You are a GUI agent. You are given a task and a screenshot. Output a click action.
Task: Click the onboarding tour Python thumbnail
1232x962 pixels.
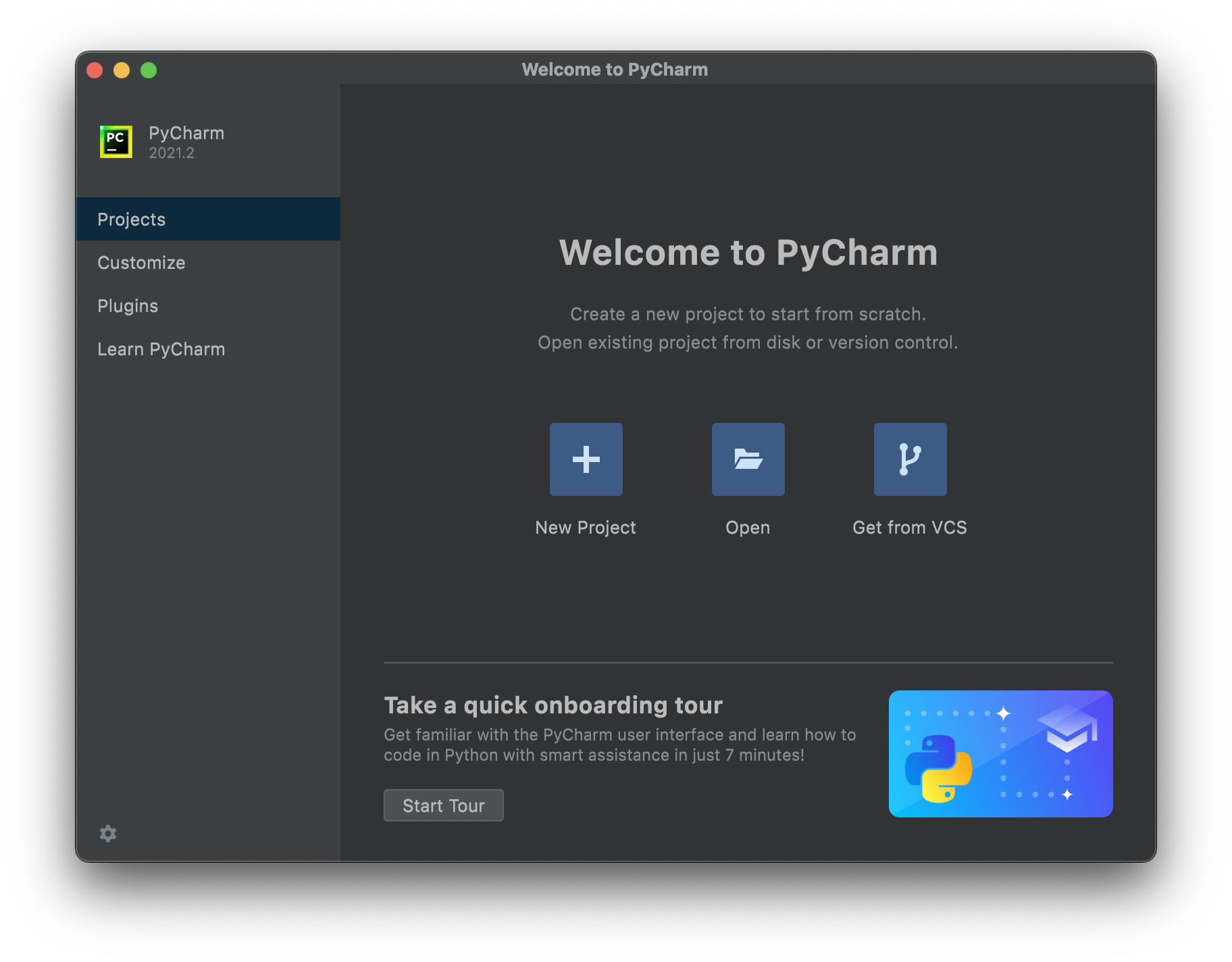[x=1000, y=754]
